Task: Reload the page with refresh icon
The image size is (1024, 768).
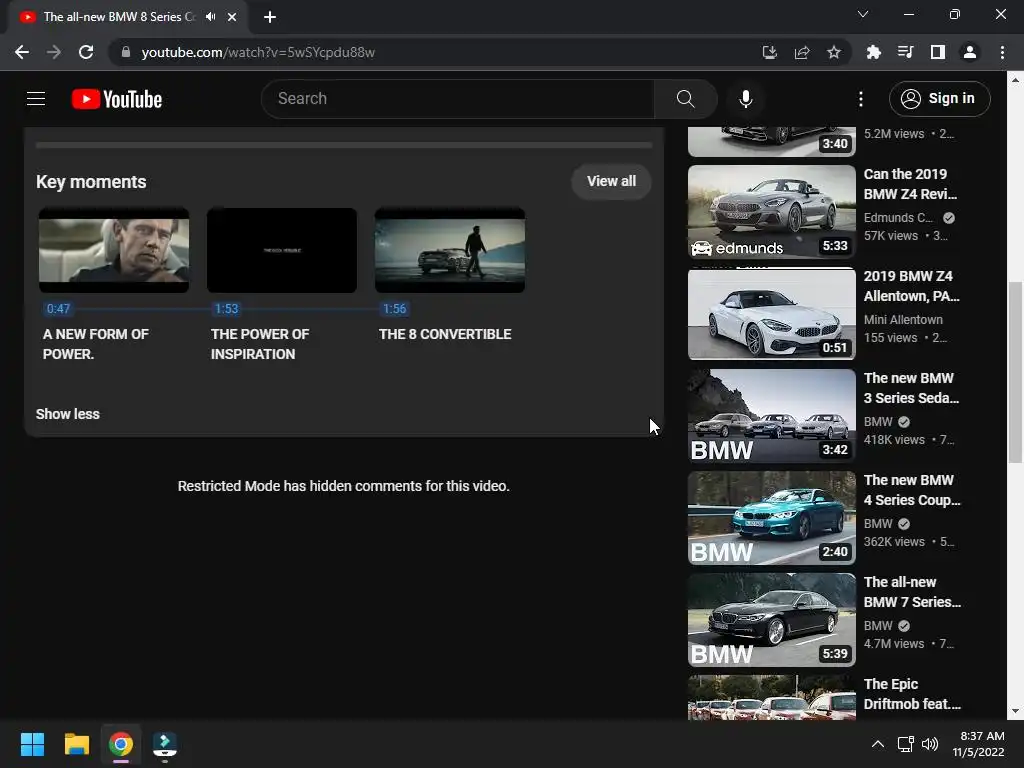Action: 86,52
